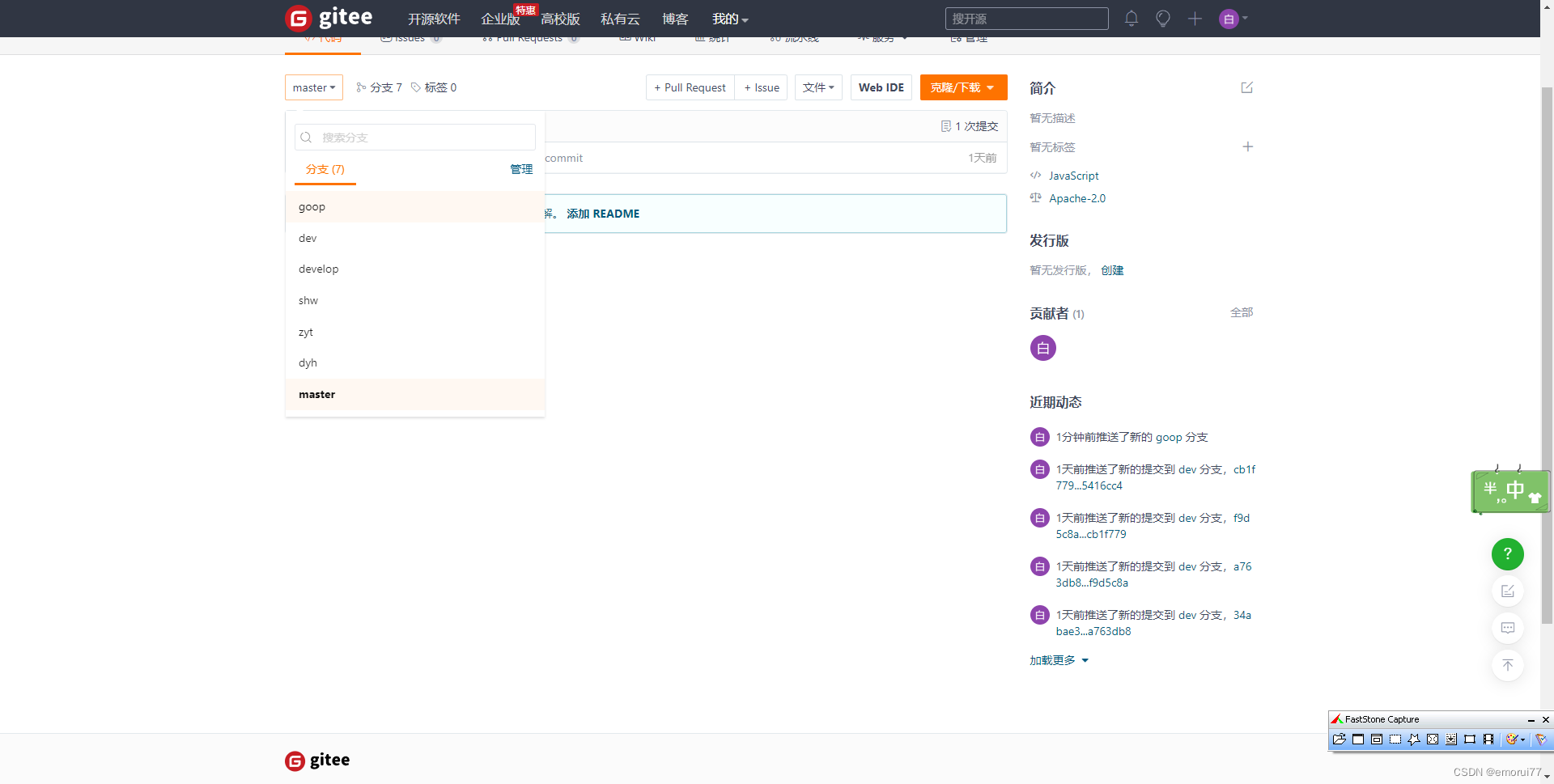Screen dimensions: 1554x784
Task: Click the JavaScript language link
Action: pyautogui.click(x=1074, y=176)
